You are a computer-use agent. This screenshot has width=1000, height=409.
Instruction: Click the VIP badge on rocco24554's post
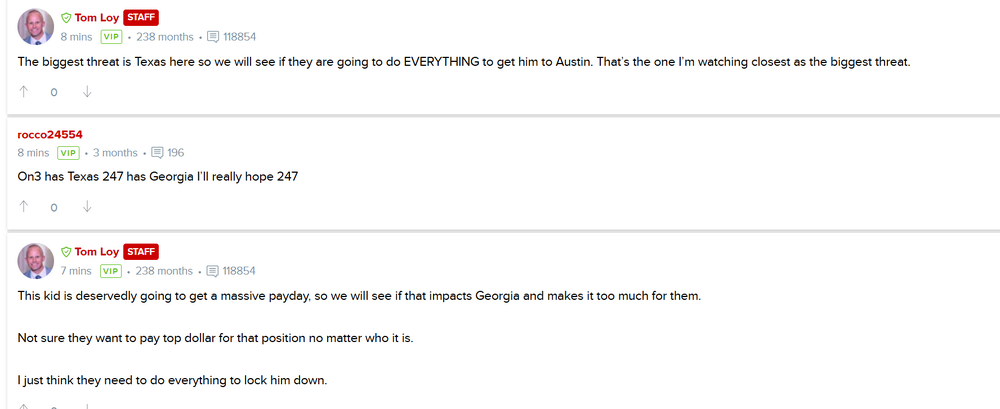(x=68, y=153)
